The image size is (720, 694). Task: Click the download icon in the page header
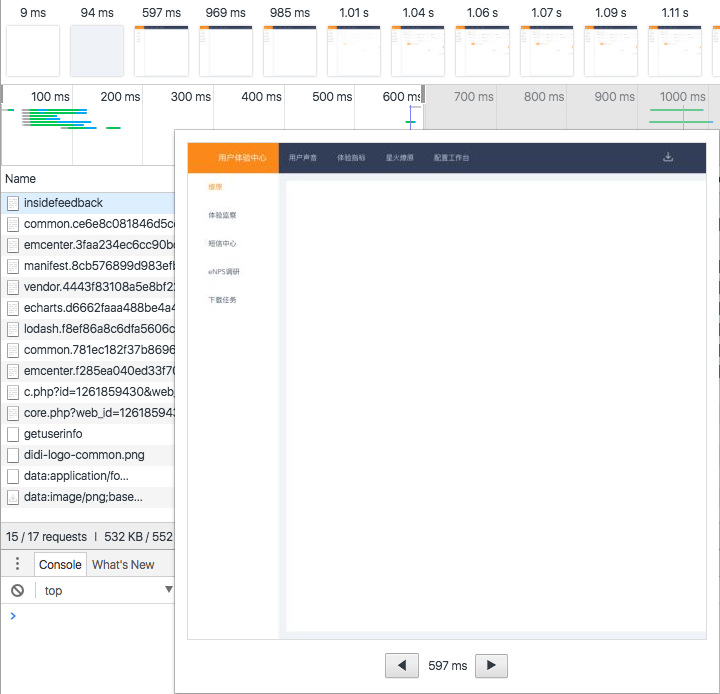point(668,157)
